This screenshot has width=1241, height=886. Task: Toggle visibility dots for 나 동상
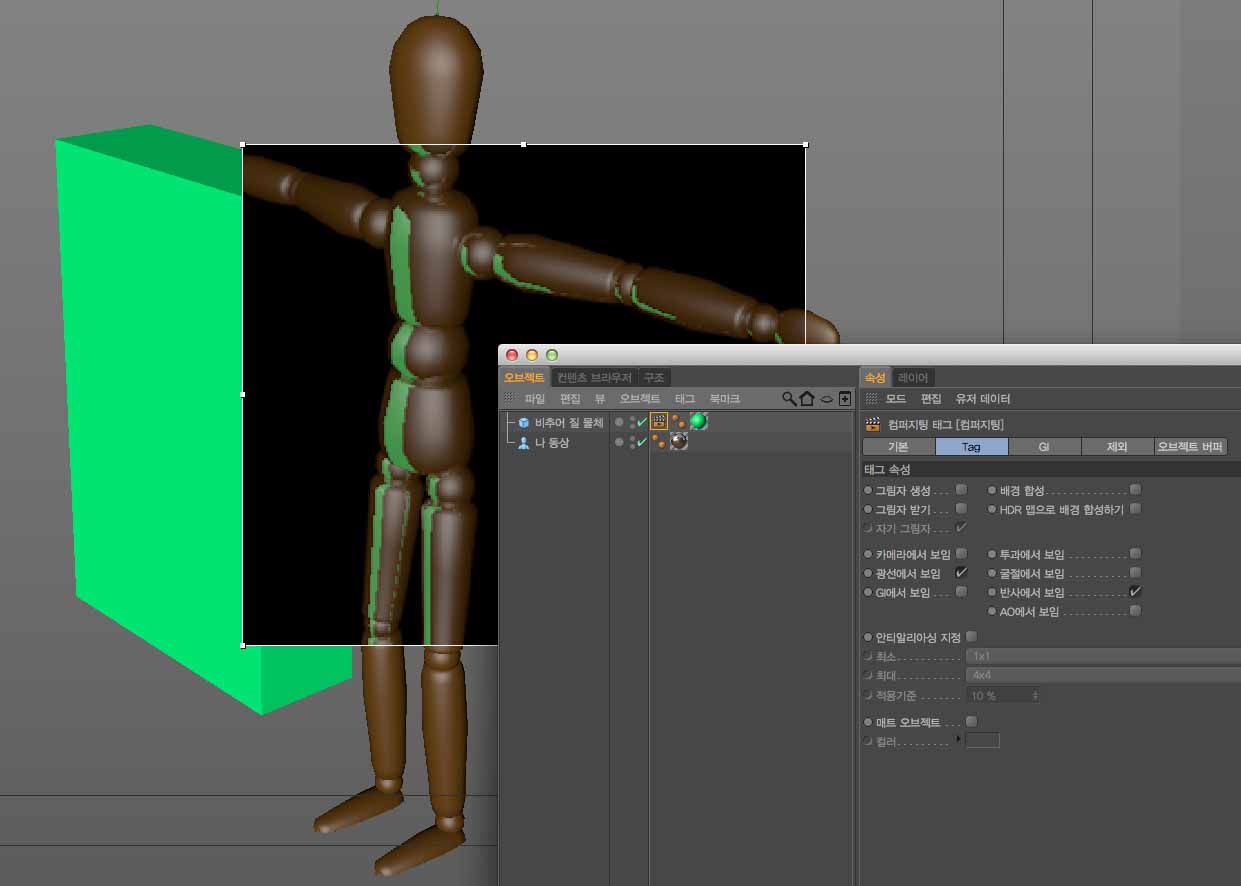coord(632,442)
